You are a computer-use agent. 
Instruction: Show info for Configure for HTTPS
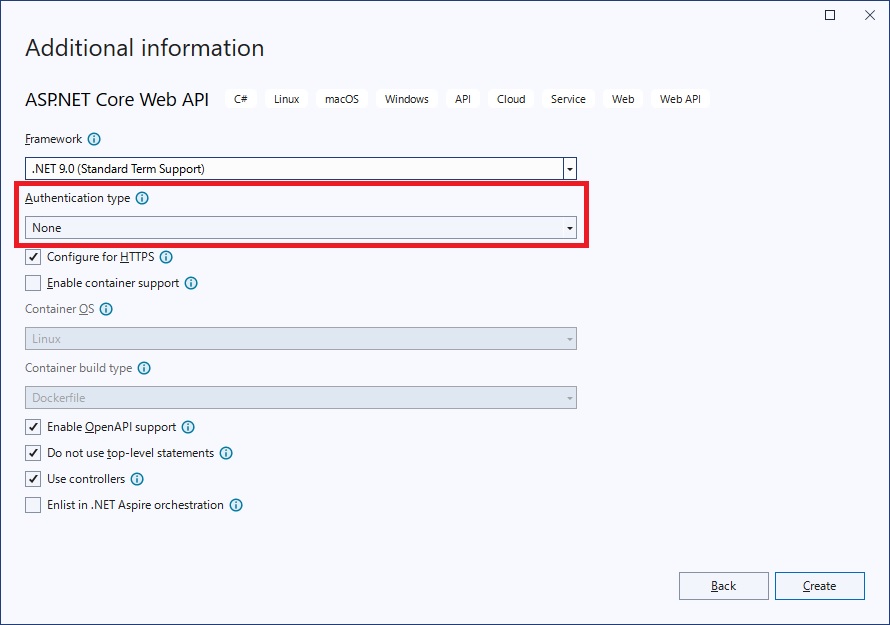click(x=166, y=257)
